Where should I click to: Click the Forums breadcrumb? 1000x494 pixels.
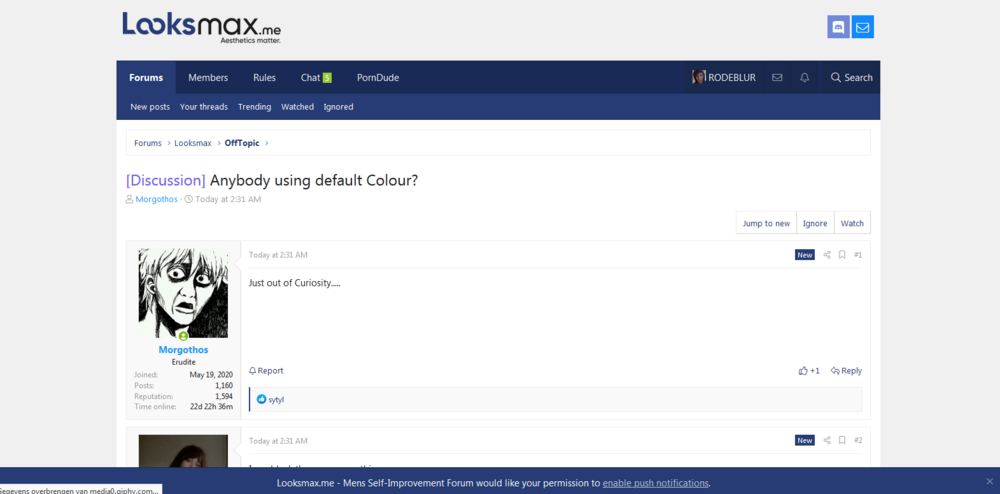[x=148, y=143]
